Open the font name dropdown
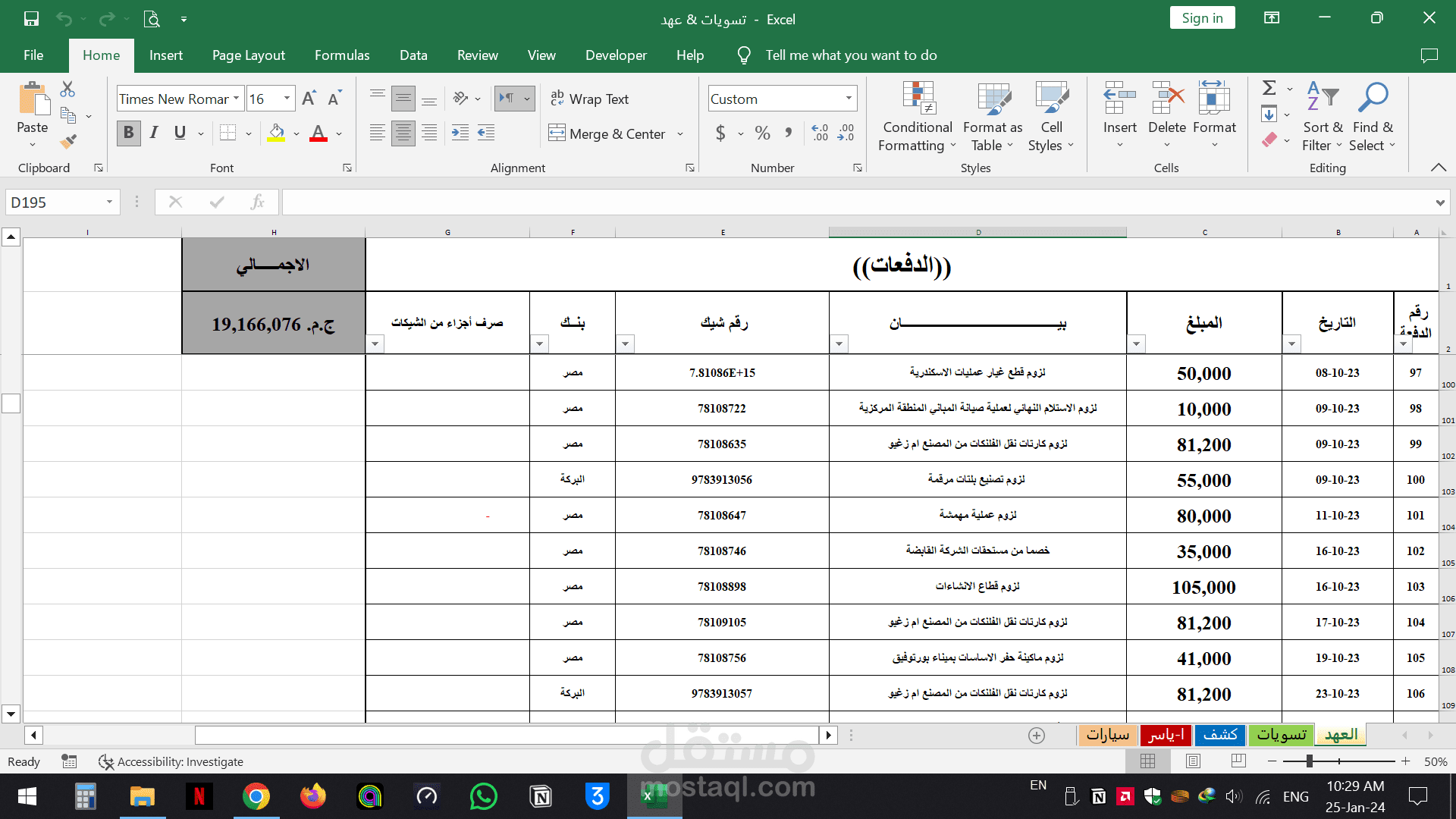Viewport: 1456px width, 819px height. (237, 99)
